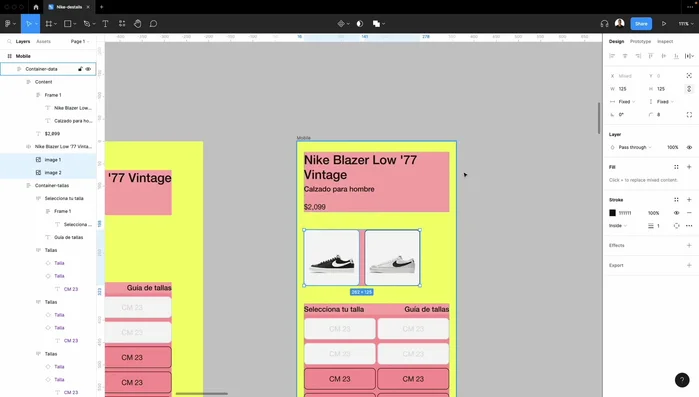This screenshot has height=397, width=699.
Task: Unlock the Container-data layer
Action: click(80, 69)
